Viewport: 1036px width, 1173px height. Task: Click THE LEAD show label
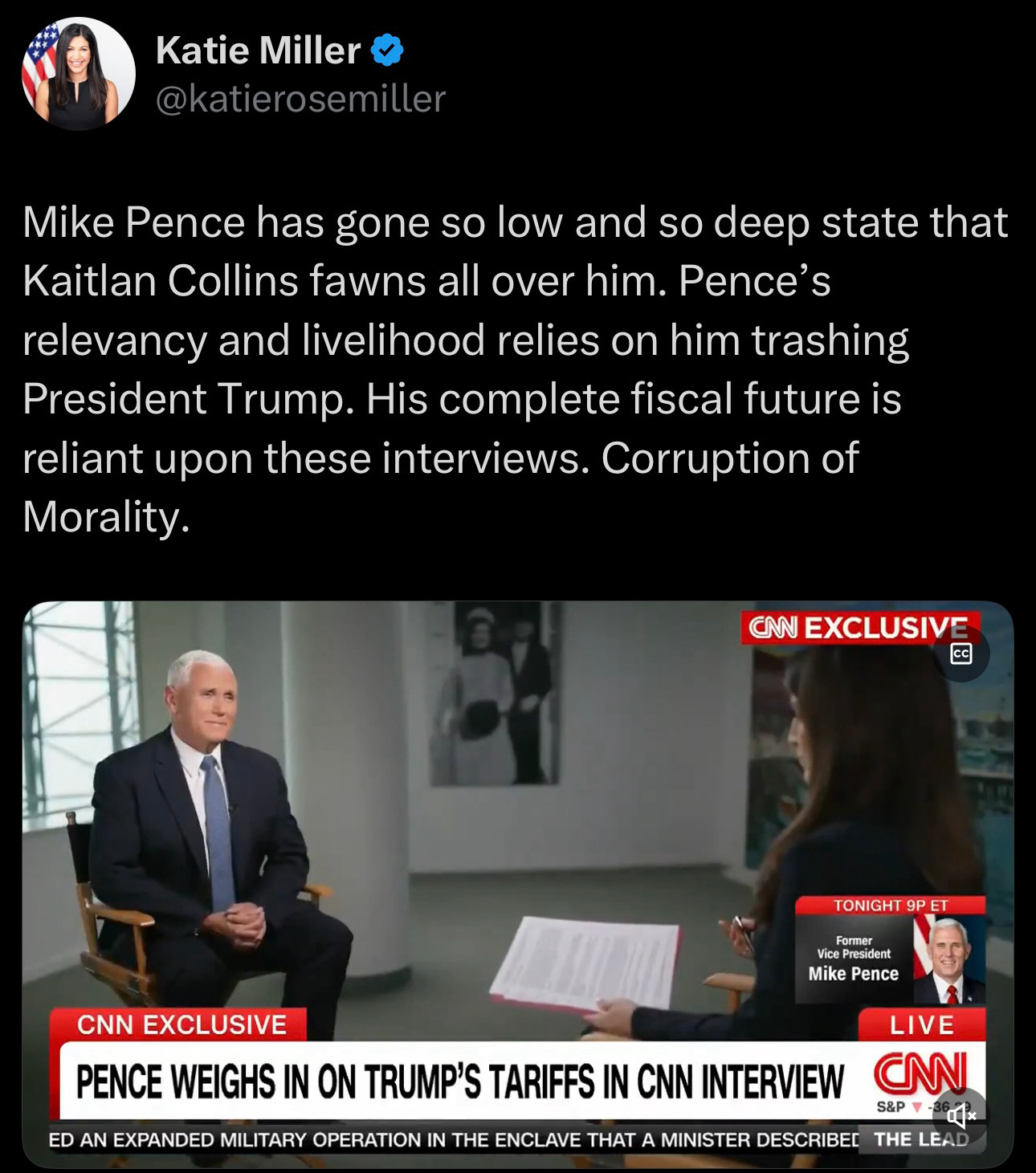click(920, 1139)
